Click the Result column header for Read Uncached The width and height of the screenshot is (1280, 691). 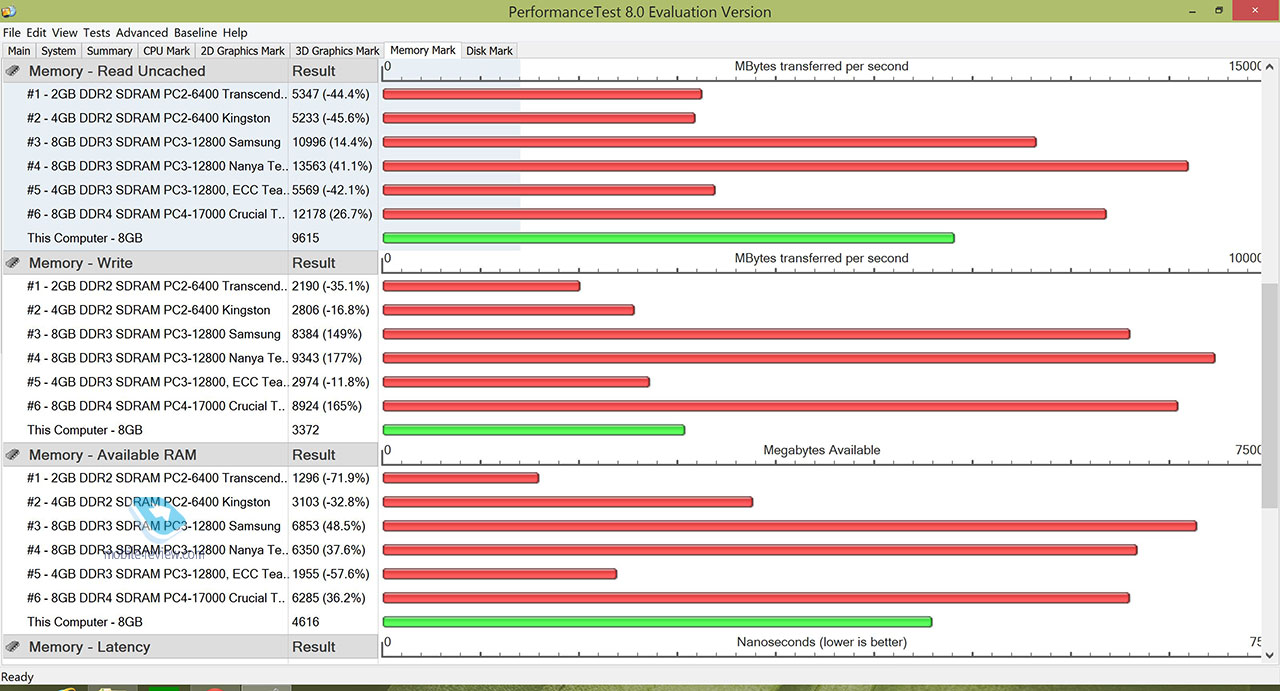tap(333, 71)
